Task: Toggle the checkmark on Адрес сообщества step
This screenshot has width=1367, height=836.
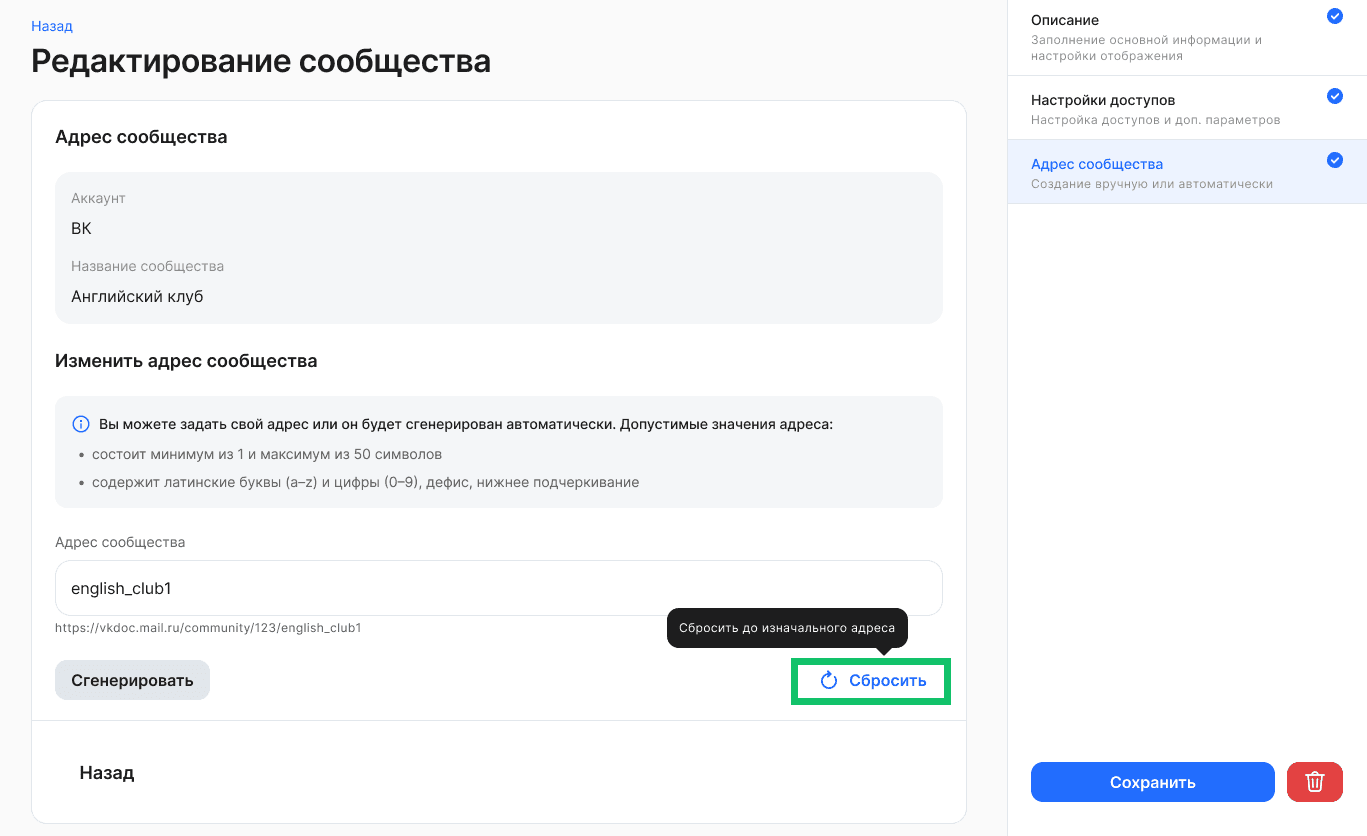Action: click(1334, 159)
